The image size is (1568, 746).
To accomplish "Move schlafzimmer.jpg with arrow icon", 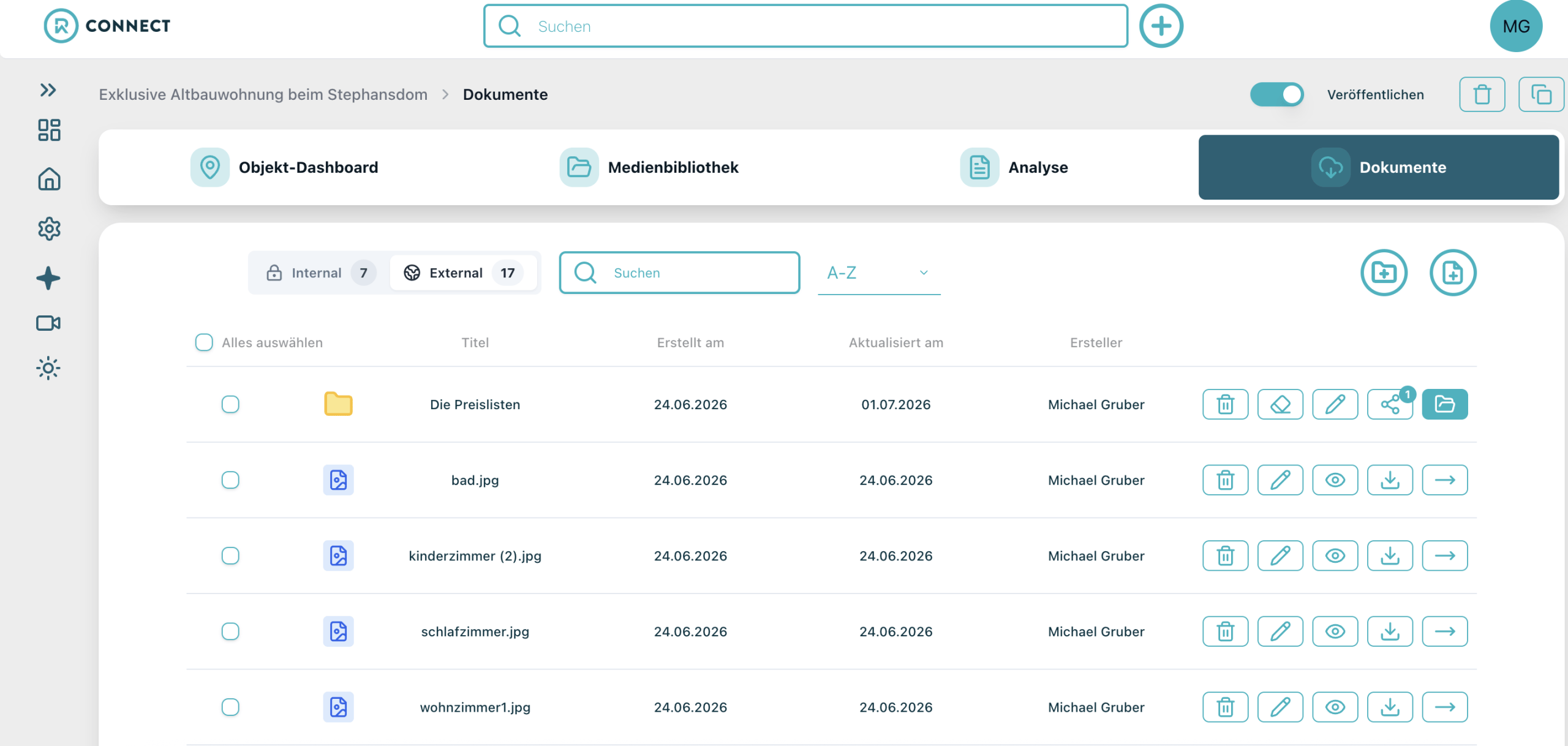I will coord(1444,631).
